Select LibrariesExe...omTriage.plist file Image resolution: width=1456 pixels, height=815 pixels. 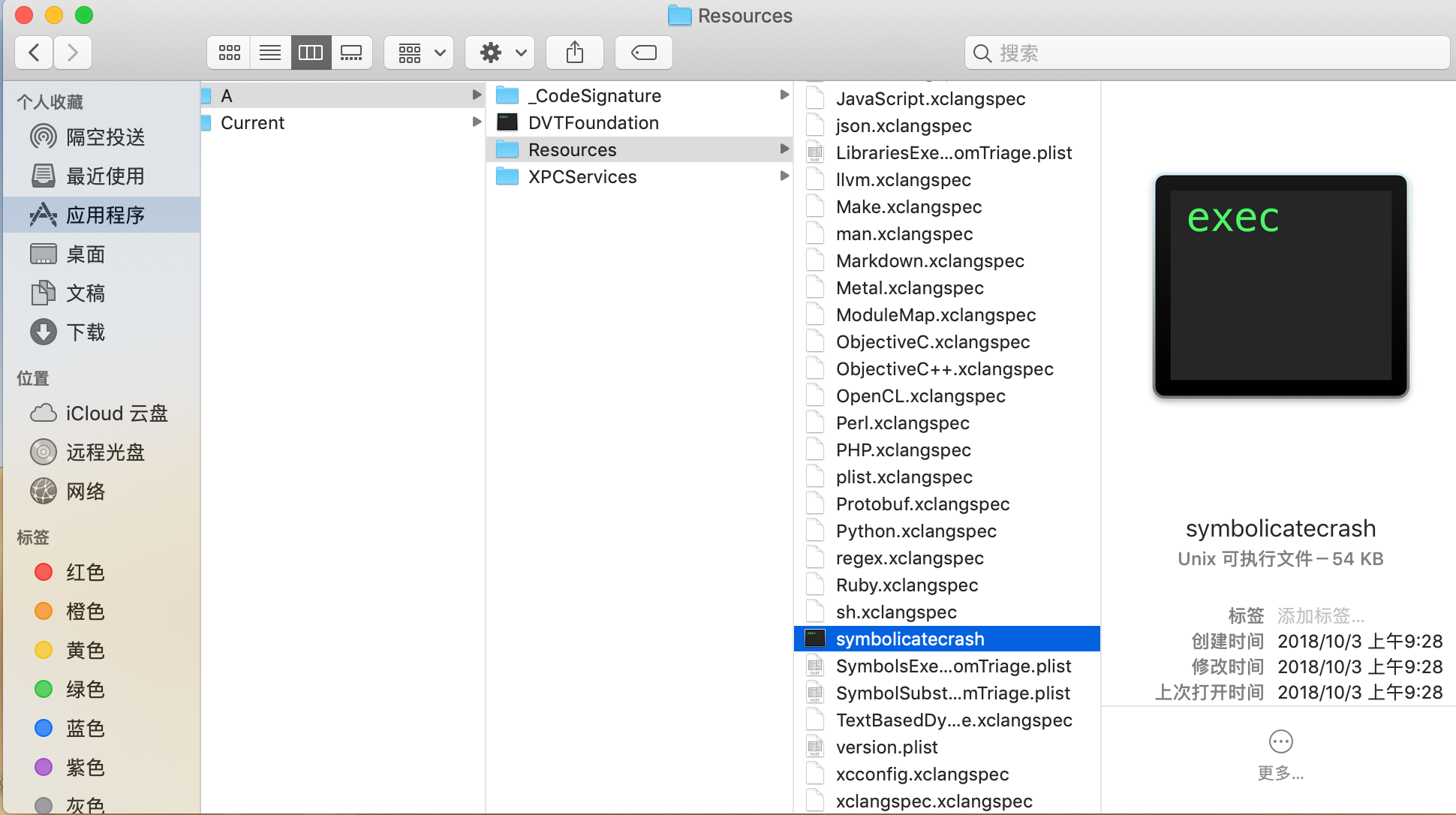pyautogui.click(x=947, y=152)
